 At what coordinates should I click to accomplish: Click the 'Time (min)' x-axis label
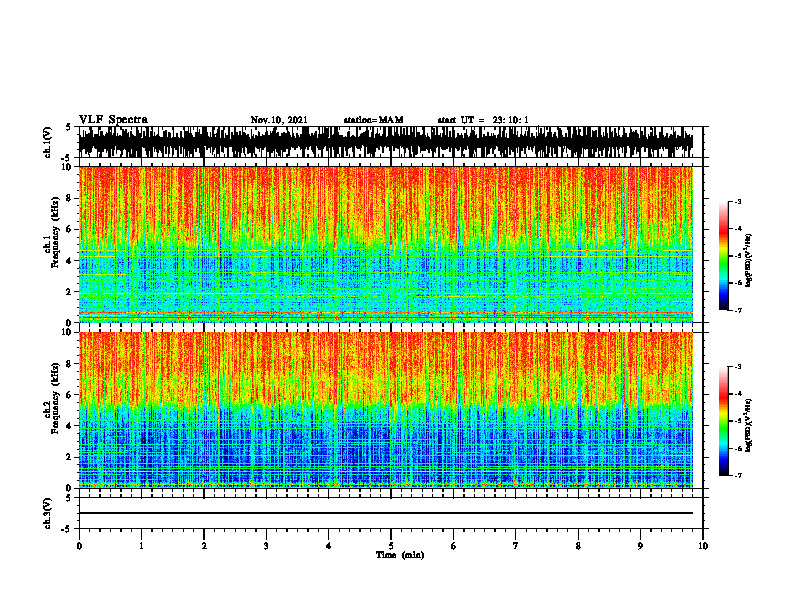click(400, 555)
